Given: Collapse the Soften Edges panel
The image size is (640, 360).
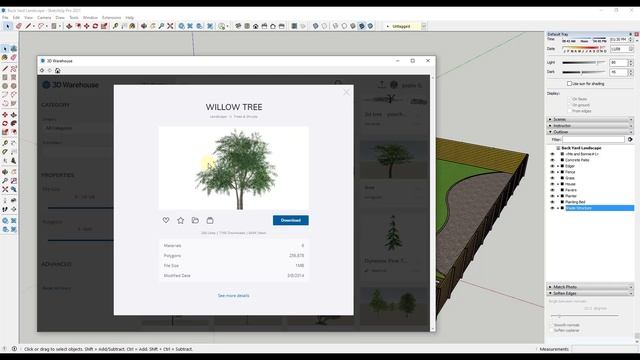Looking at the screenshot, I should 590,293.
